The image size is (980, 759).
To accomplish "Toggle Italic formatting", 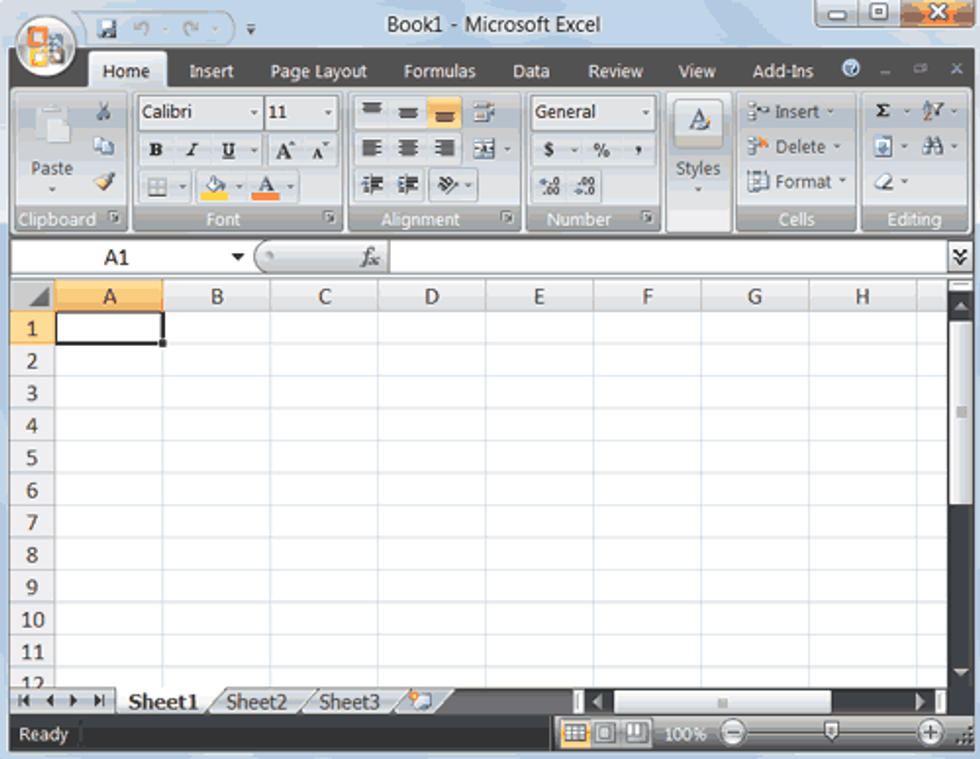I will pos(191,150).
